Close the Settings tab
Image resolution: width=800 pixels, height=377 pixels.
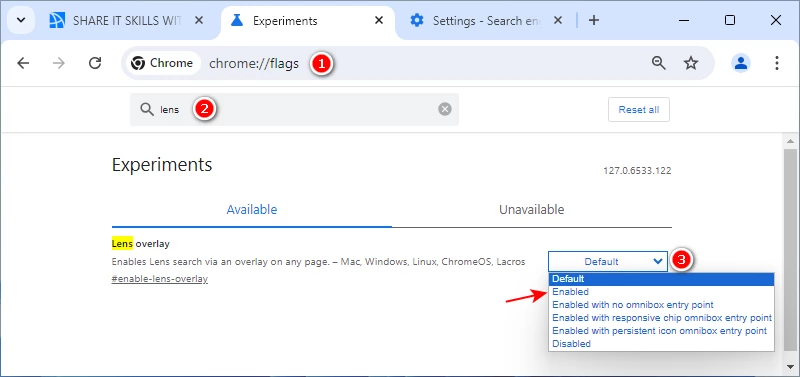coord(558,20)
